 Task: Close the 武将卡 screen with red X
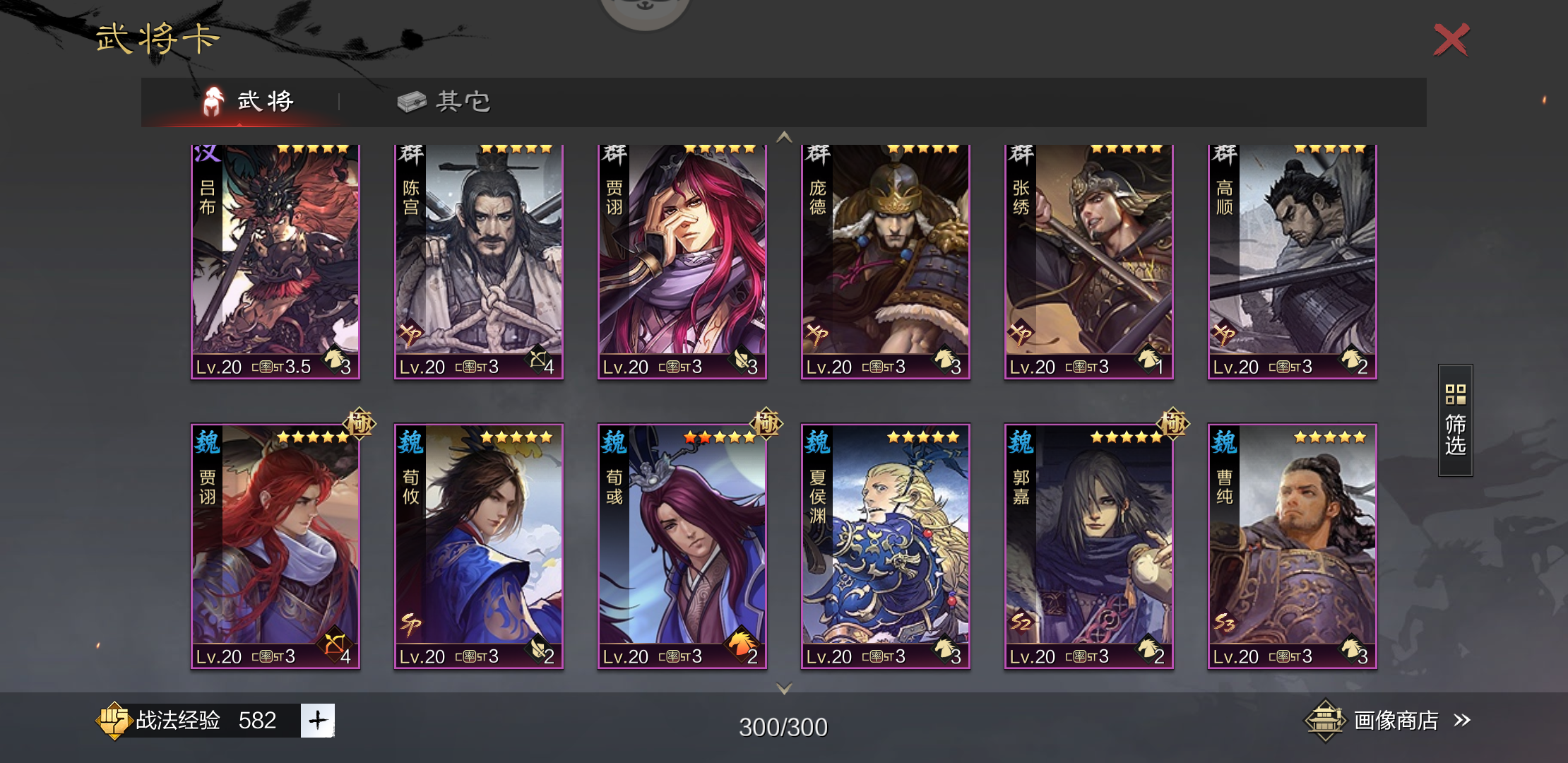pyautogui.click(x=1451, y=39)
